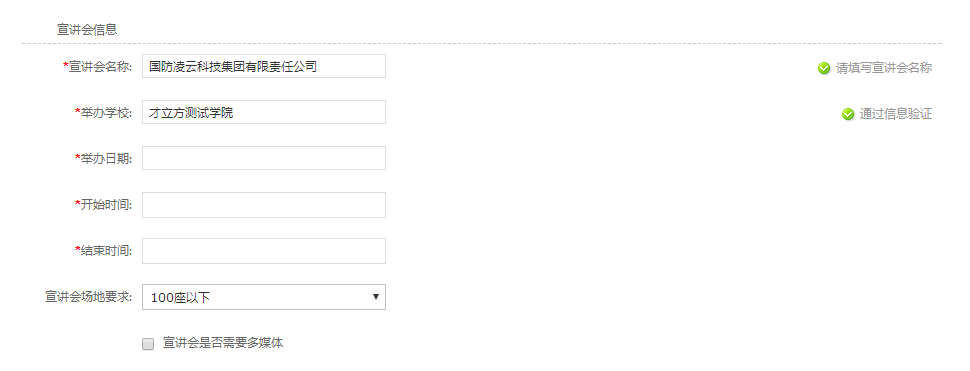The height and width of the screenshot is (371, 970).
Task: Click the 宣讲会是否需要多媒体 label text
Action: click(223, 343)
